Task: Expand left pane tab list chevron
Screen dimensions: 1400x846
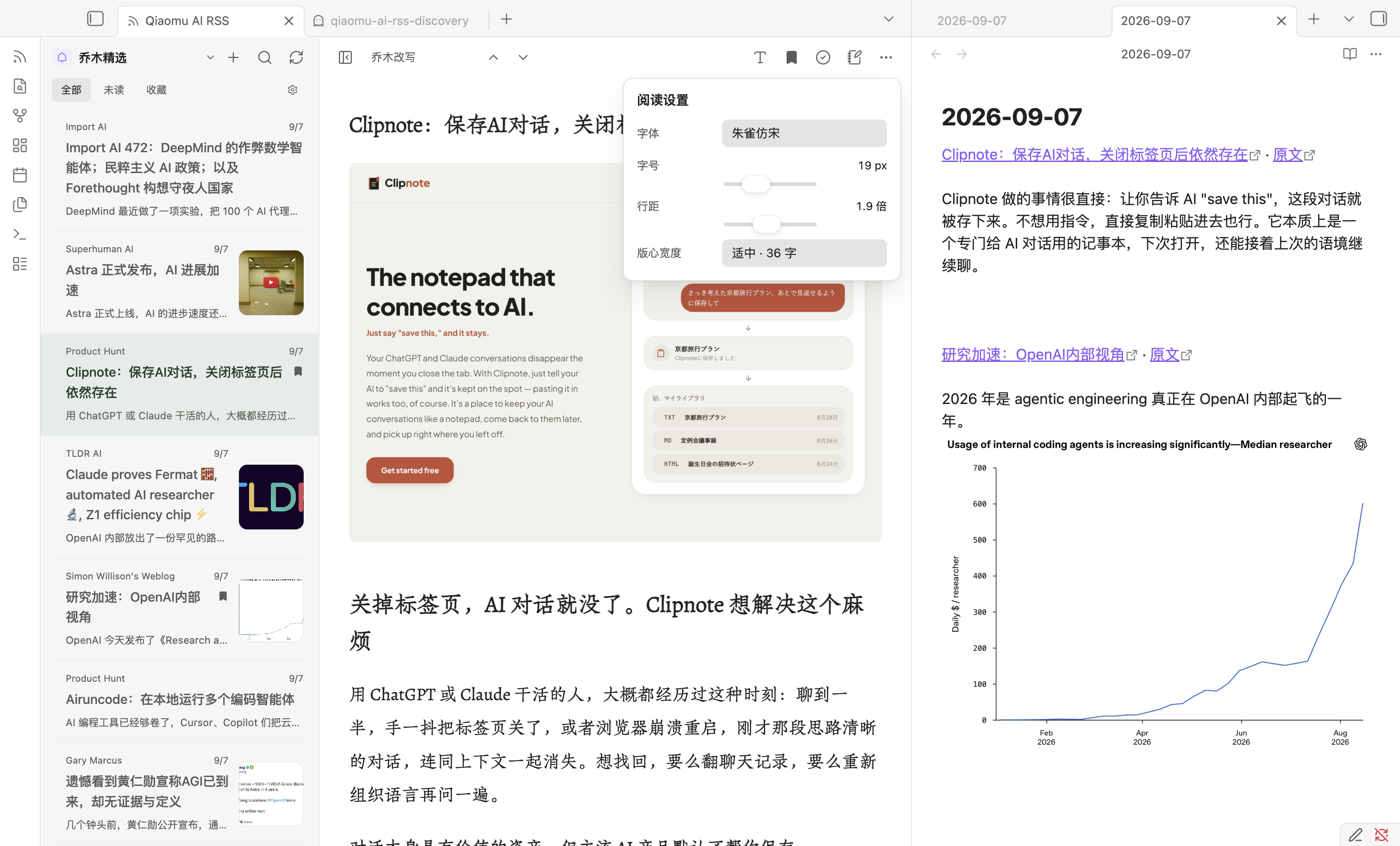Action: (x=888, y=19)
